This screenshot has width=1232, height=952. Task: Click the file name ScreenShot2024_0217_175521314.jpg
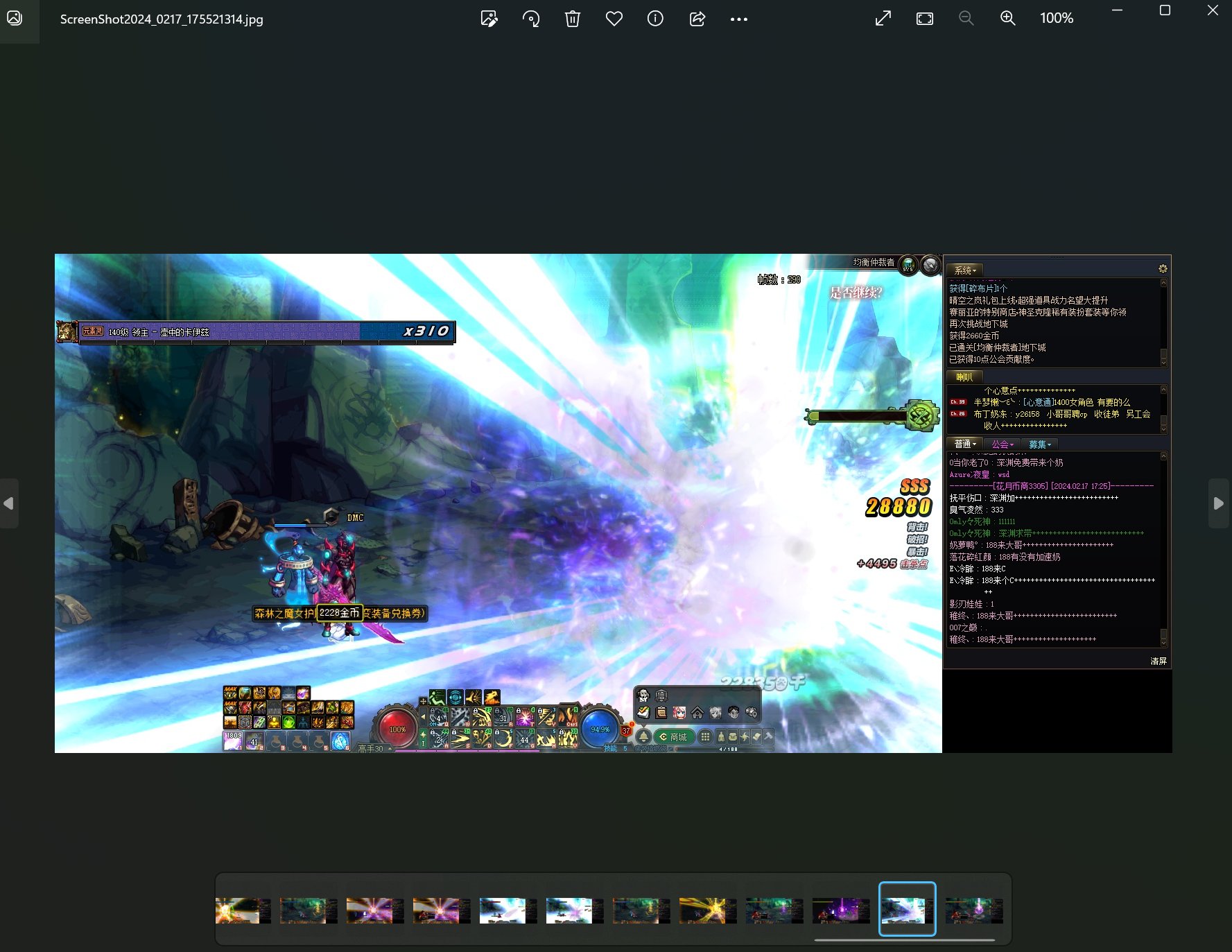(162, 19)
